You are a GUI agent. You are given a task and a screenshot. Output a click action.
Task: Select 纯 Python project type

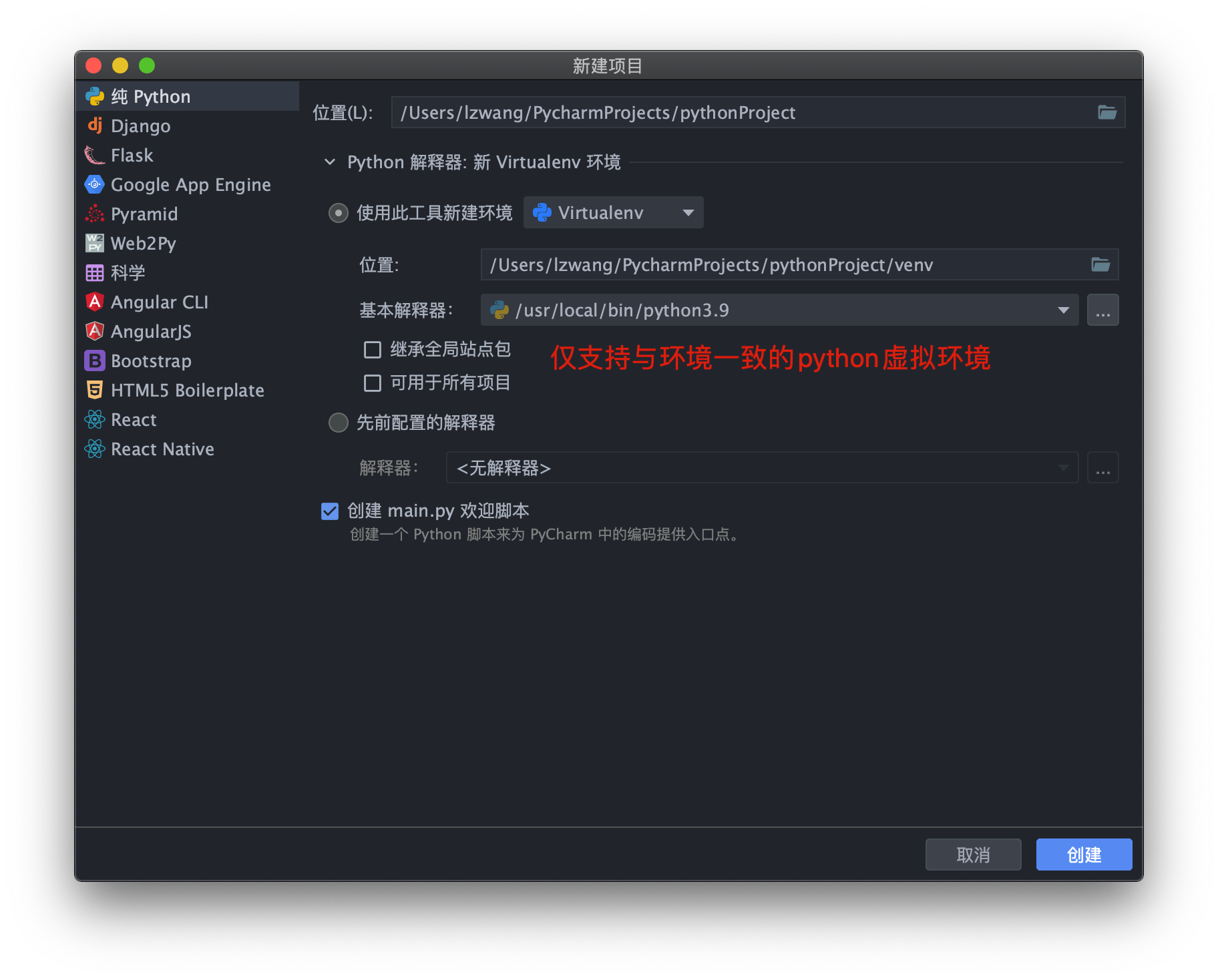(x=187, y=97)
